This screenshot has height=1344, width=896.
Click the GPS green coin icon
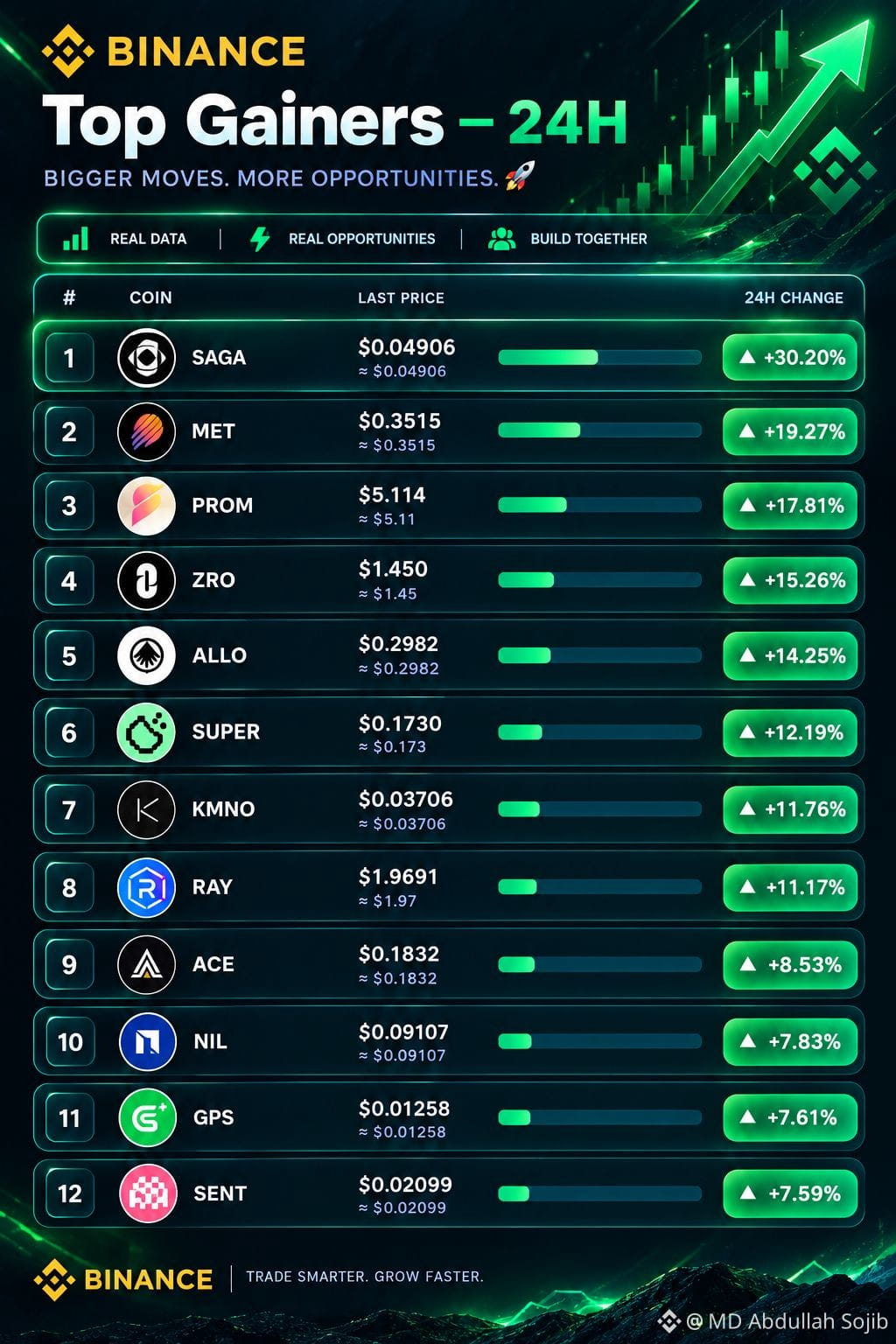coord(147,1117)
